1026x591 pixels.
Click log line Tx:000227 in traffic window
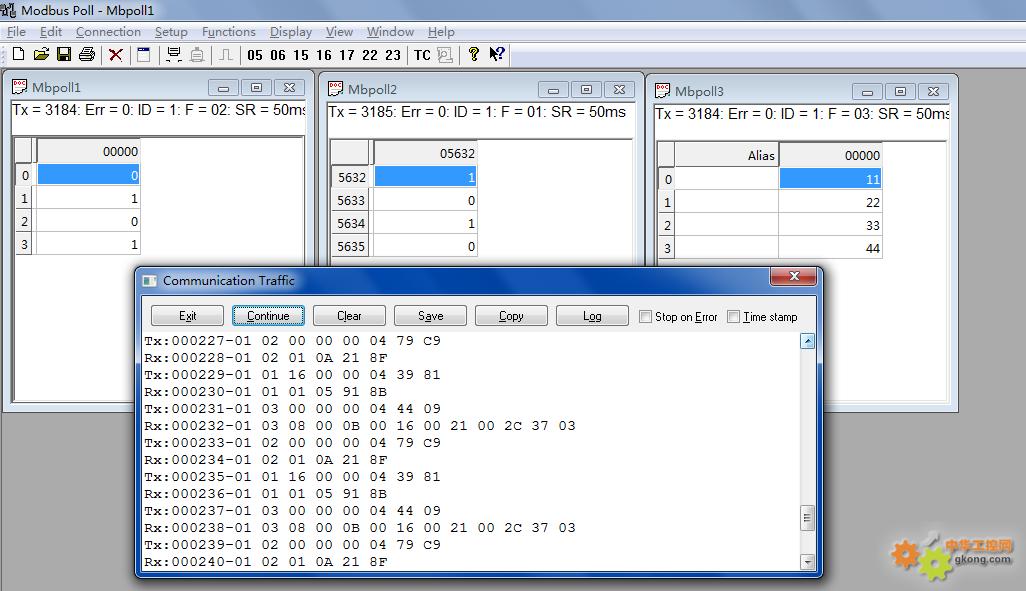(292, 340)
